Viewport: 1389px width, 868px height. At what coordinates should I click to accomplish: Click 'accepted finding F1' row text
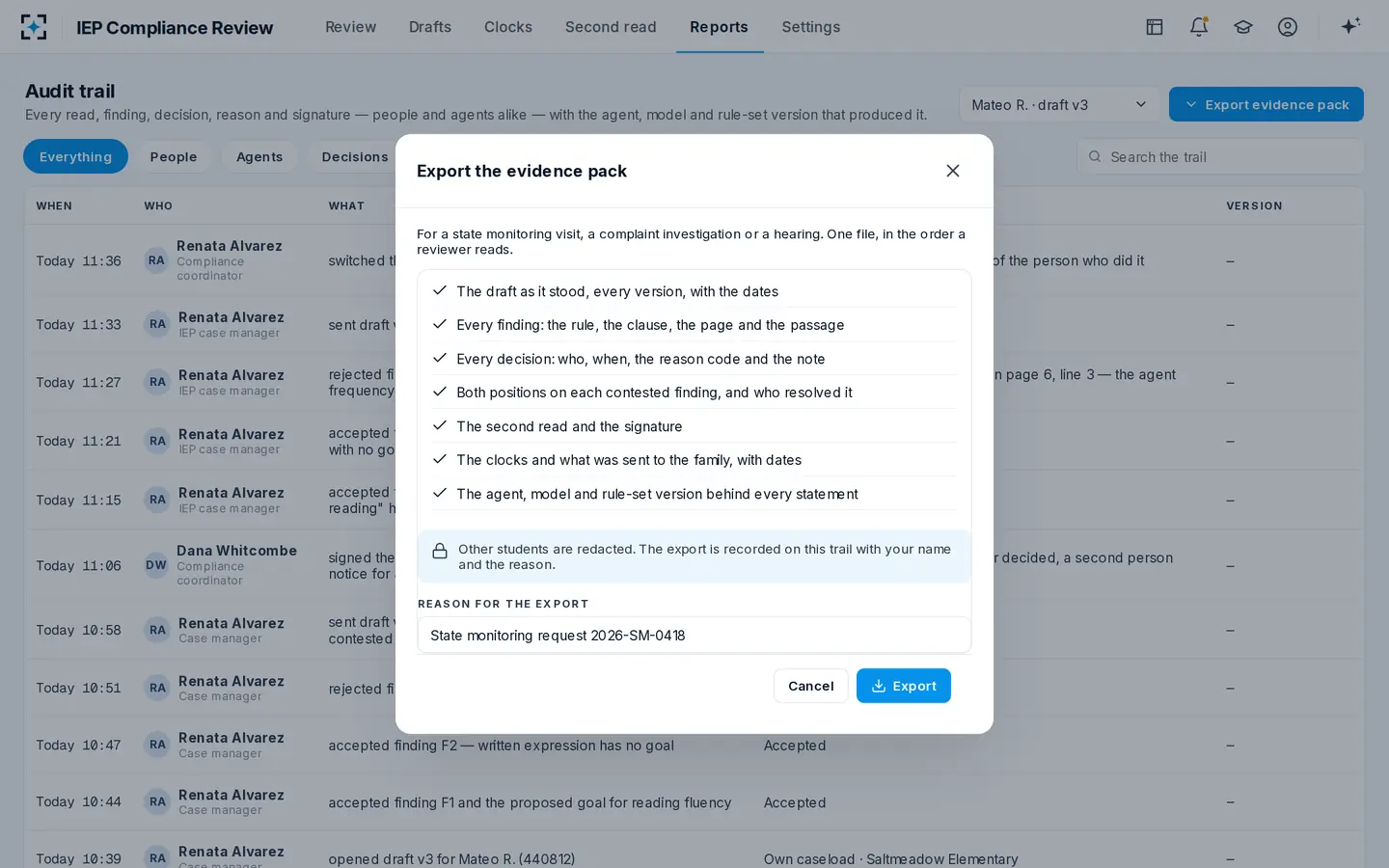click(x=530, y=801)
